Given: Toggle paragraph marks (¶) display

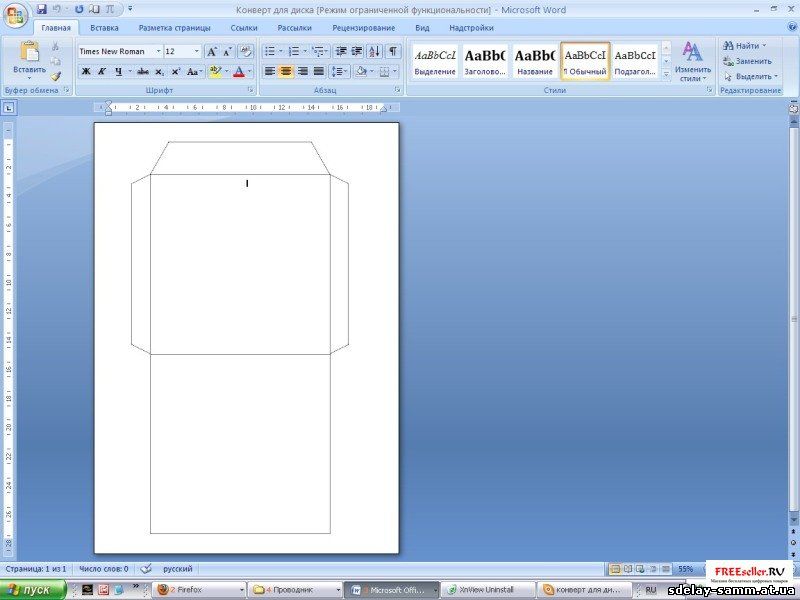Looking at the screenshot, I should pos(393,52).
